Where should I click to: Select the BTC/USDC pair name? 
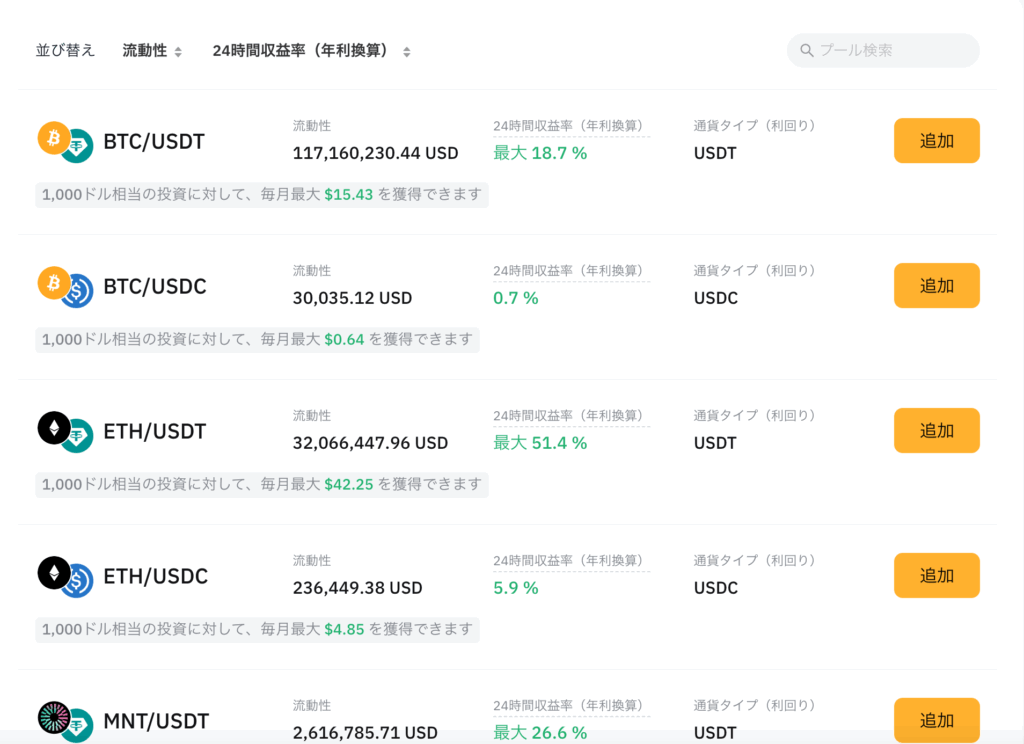point(155,287)
